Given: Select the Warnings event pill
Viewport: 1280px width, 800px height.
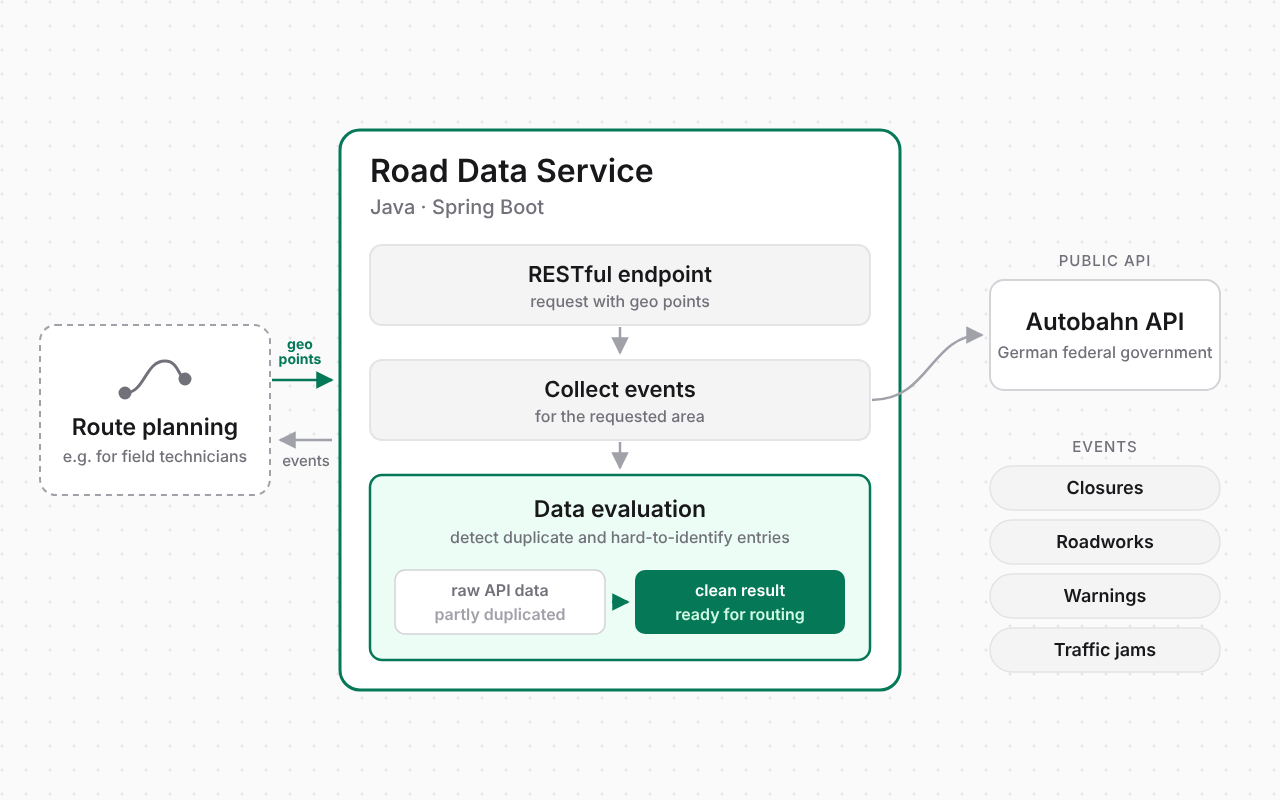Looking at the screenshot, I should point(1105,596).
